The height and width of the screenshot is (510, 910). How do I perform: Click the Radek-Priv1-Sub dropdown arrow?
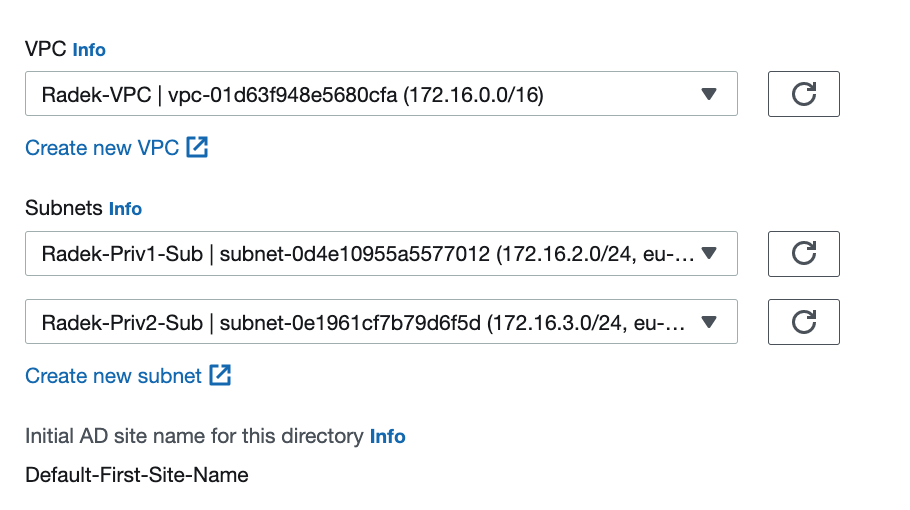pyautogui.click(x=709, y=253)
